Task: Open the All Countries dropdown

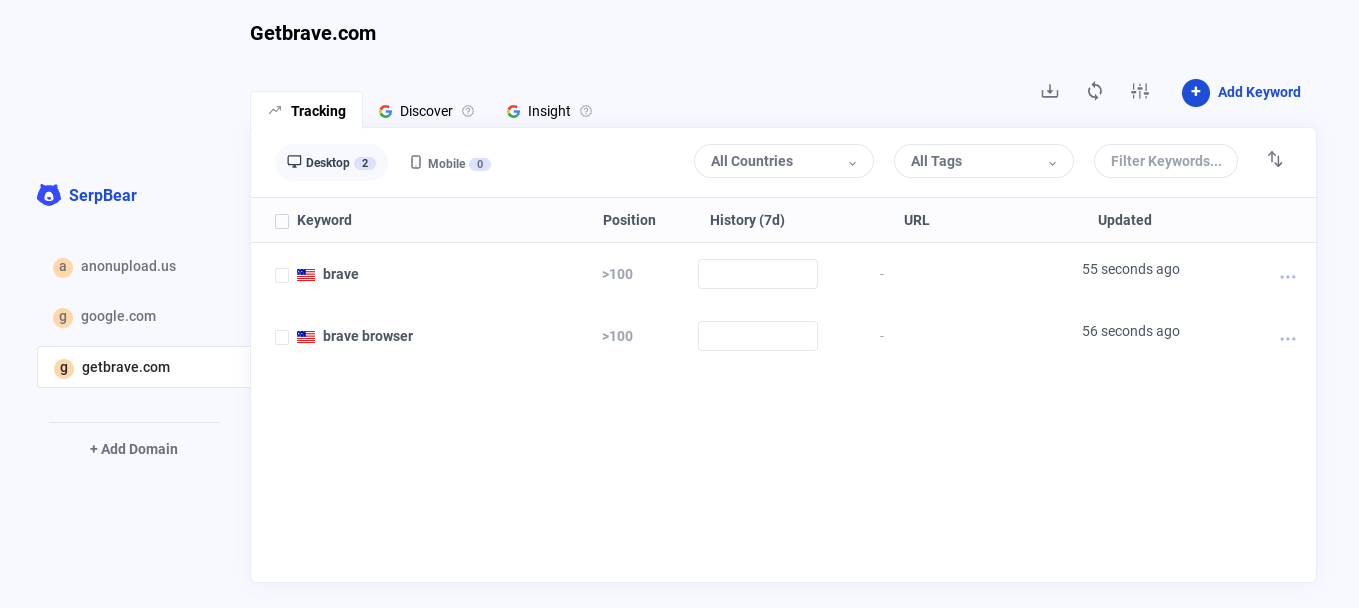Action: coord(783,161)
